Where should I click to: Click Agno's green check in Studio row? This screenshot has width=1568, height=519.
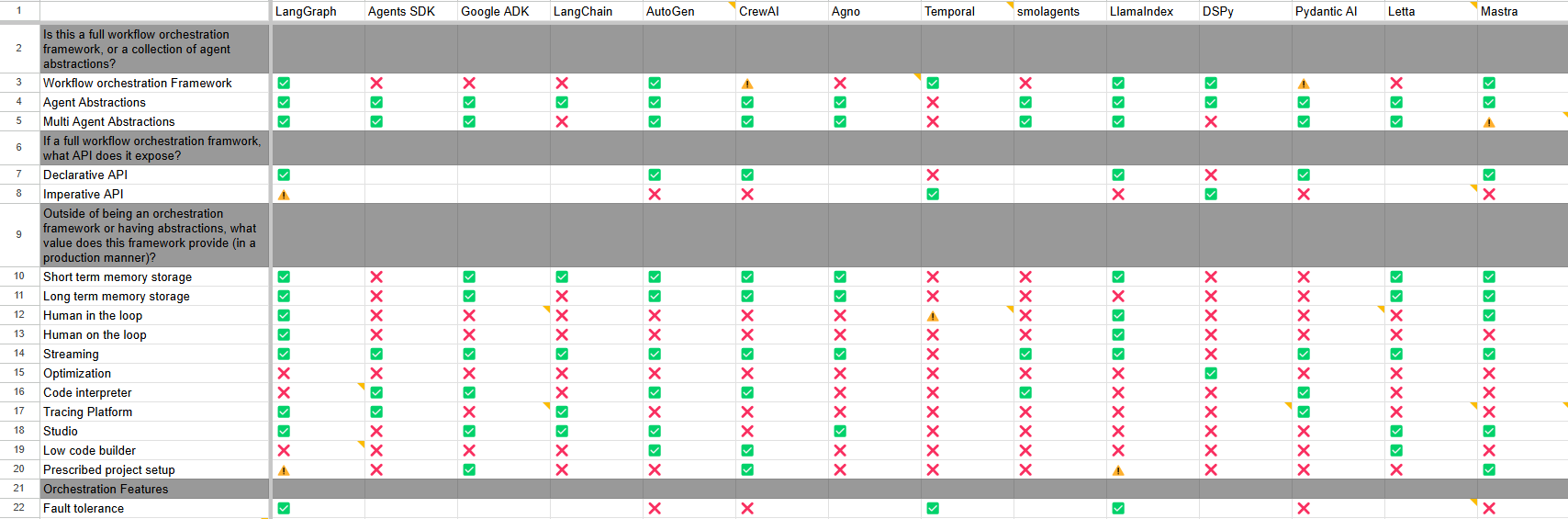point(840,431)
